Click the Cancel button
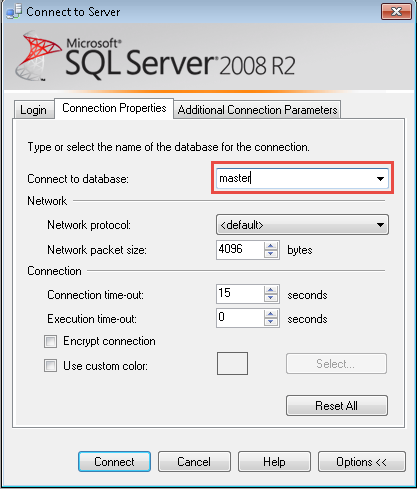417x489 pixels. coord(194,462)
